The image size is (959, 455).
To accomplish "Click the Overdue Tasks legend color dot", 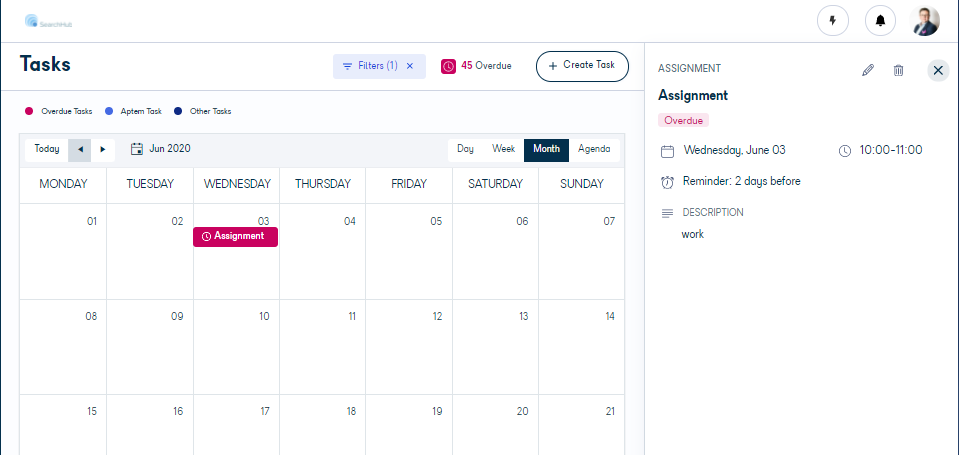I will pos(29,111).
